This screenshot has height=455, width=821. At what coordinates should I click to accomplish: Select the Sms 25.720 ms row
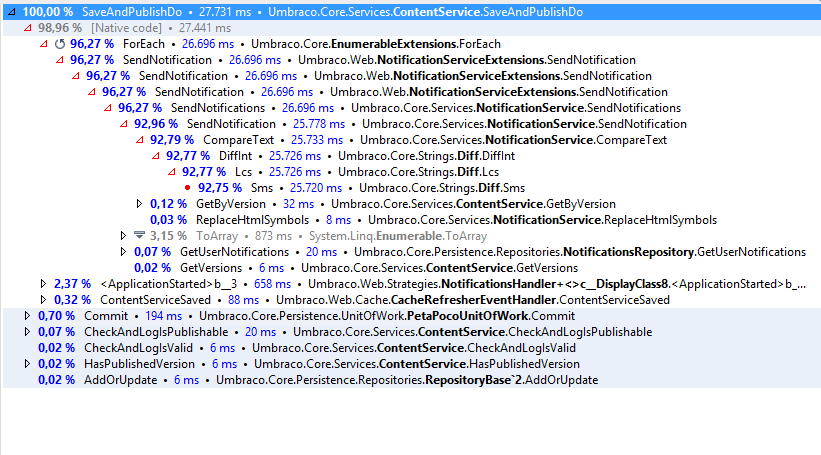tap(410, 188)
